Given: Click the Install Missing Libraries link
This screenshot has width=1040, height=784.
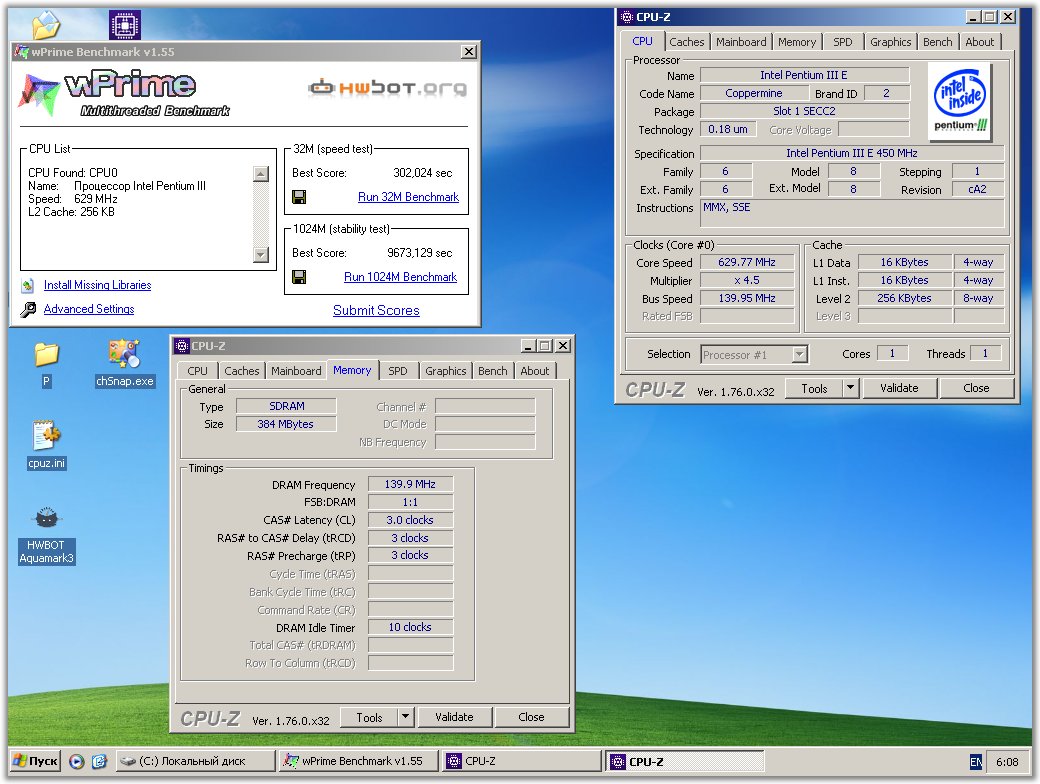Looking at the screenshot, I should [x=98, y=285].
